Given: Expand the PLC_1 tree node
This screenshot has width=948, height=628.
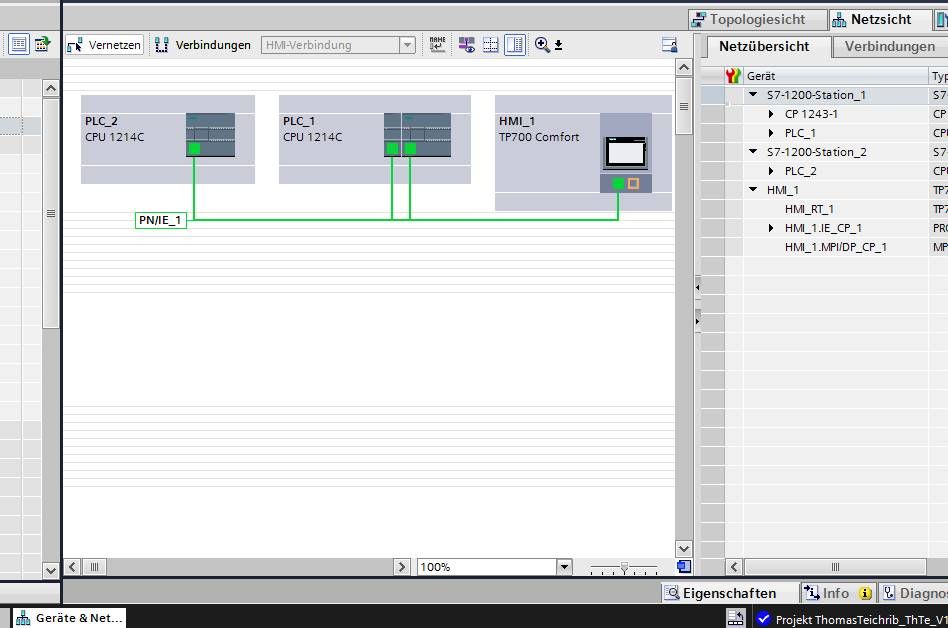Looking at the screenshot, I should coord(771,133).
